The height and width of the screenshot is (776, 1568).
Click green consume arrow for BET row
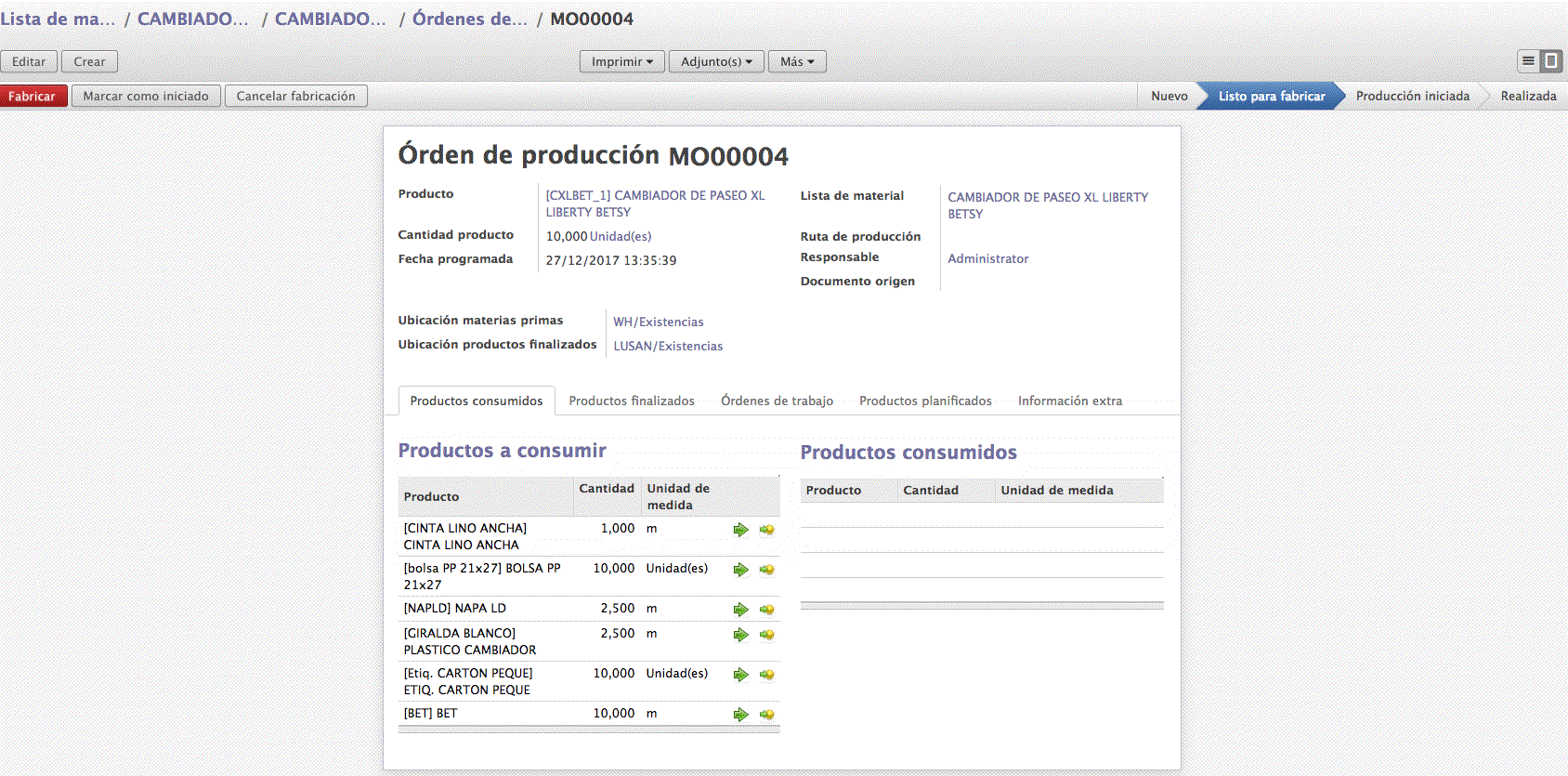pos(740,715)
